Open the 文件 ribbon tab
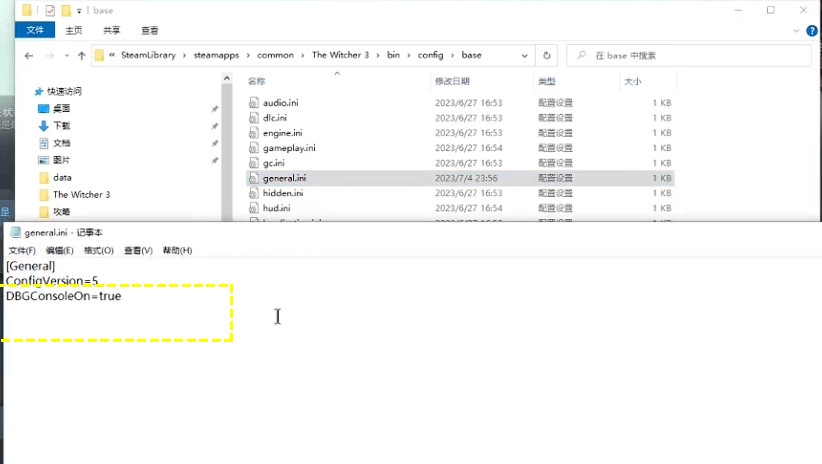The height and width of the screenshot is (464, 822). pyautogui.click(x=34, y=30)
